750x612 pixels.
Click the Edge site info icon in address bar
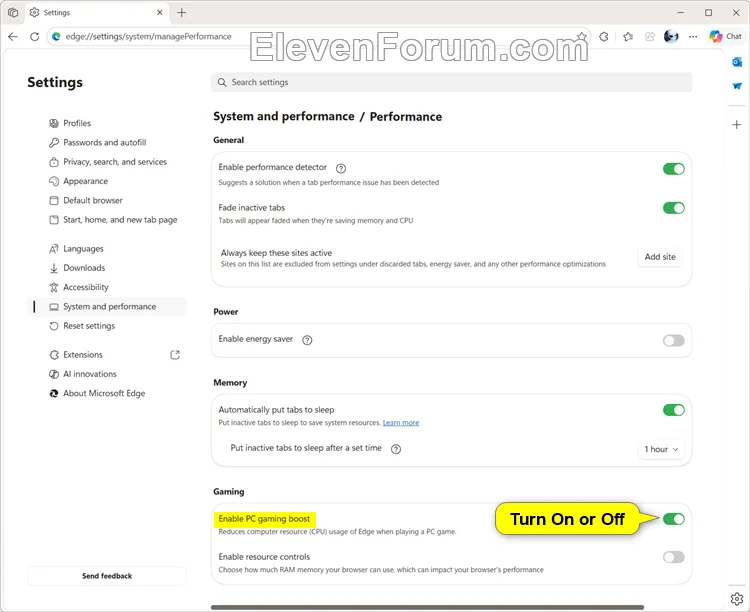click(x=56, y=36)
